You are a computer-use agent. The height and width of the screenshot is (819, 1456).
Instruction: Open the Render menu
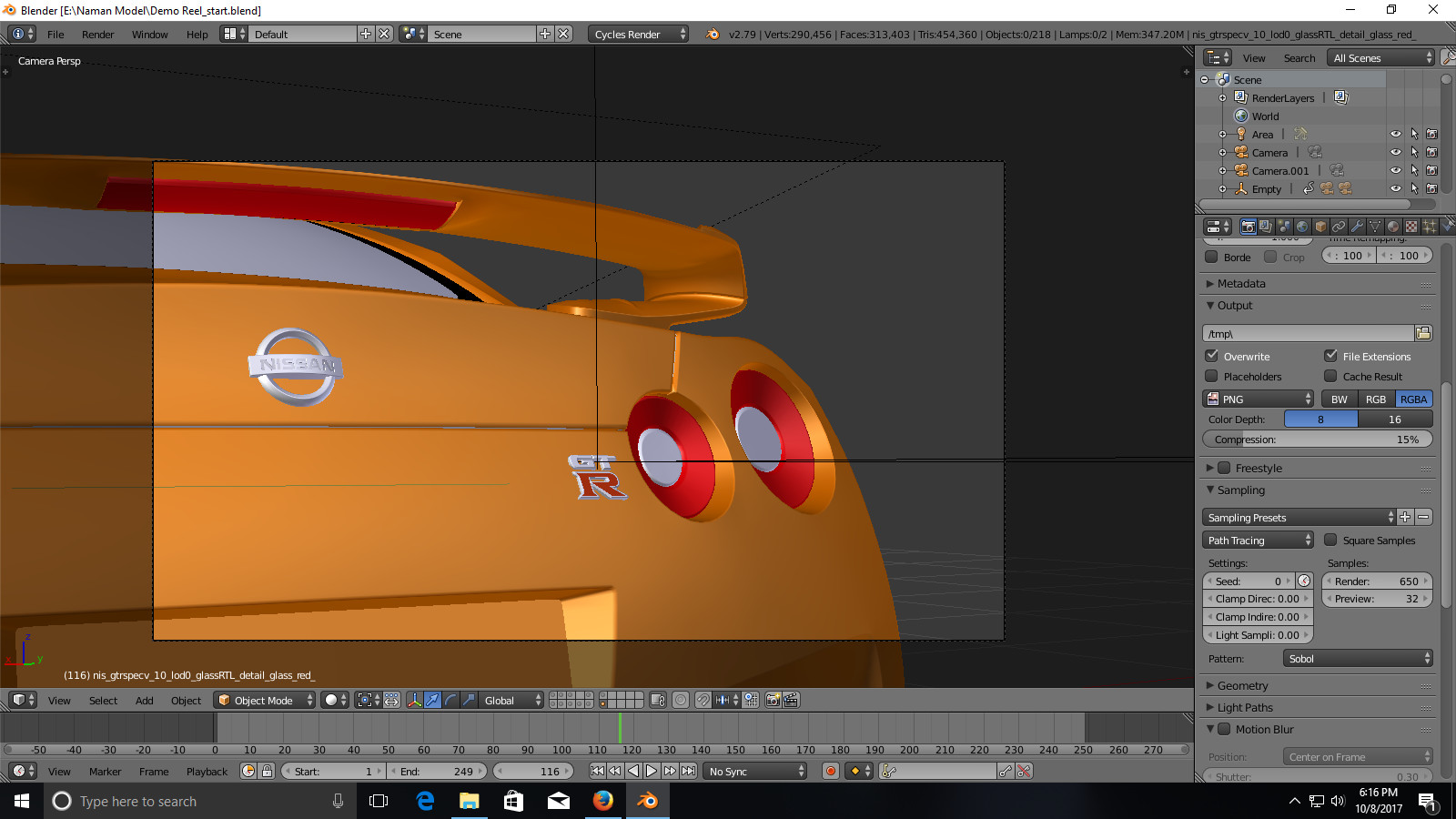pos(97,34)
